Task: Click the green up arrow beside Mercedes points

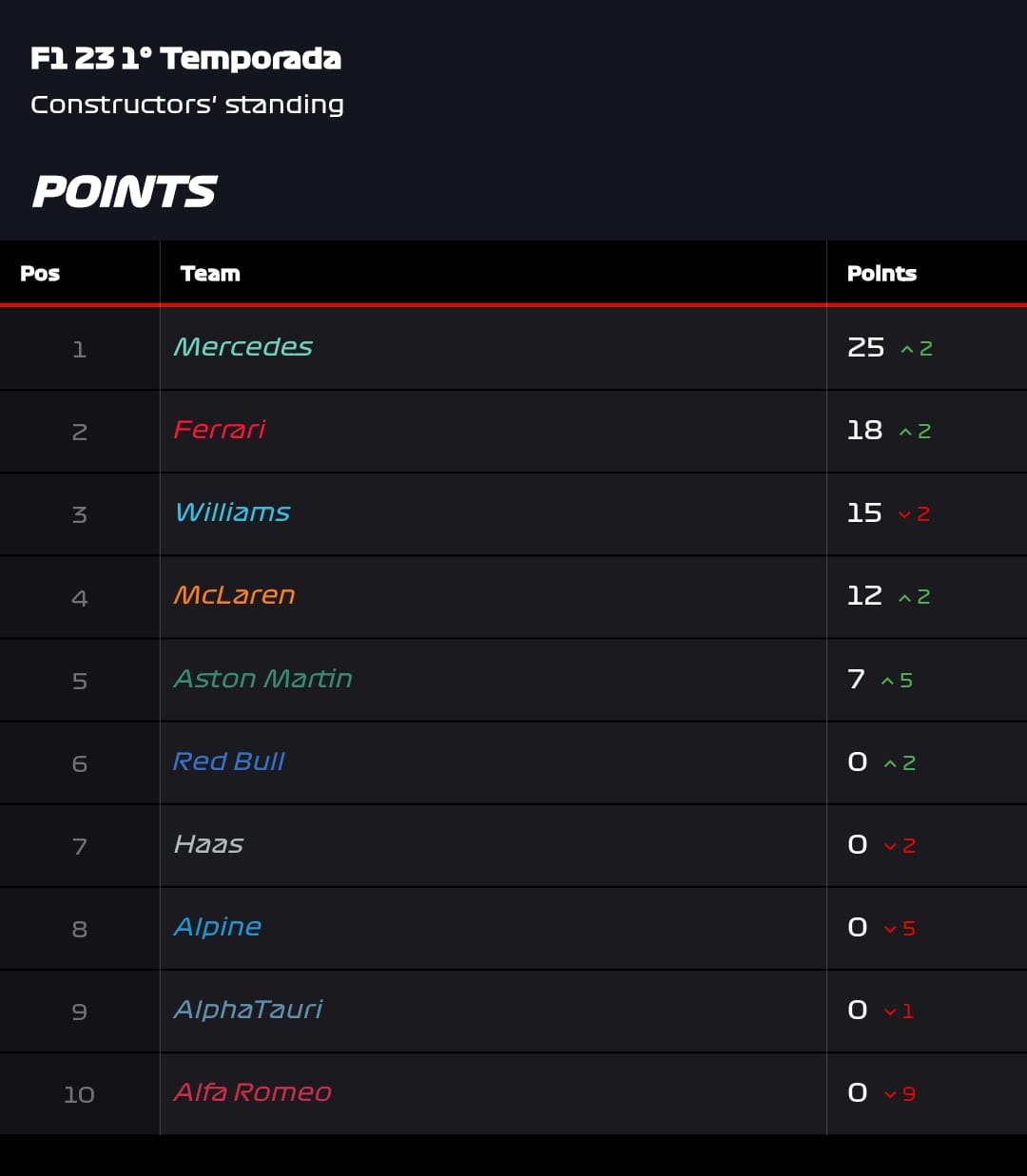Action: [x=907, y=350]
